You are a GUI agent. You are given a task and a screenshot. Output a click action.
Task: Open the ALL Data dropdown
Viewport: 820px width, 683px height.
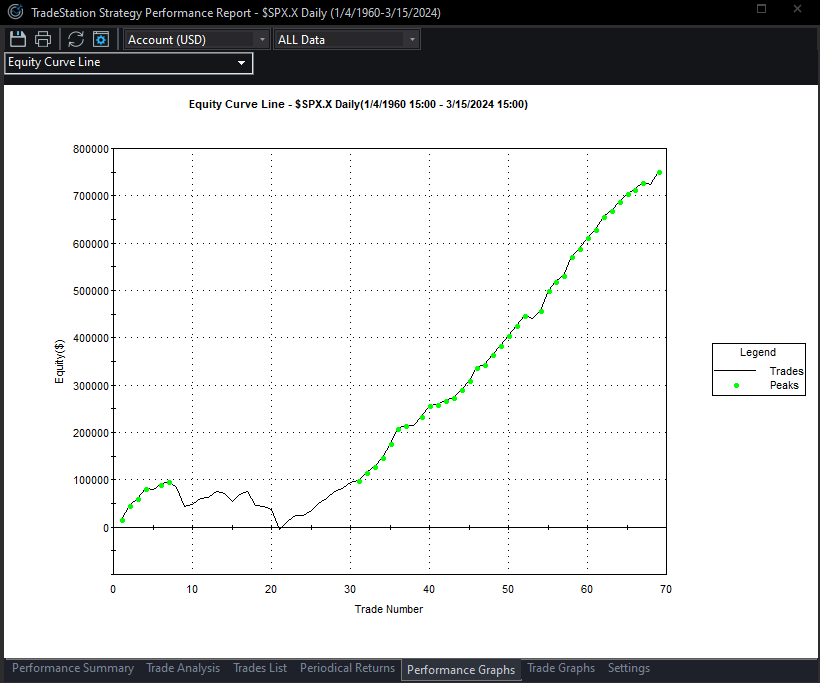(346, 40)
